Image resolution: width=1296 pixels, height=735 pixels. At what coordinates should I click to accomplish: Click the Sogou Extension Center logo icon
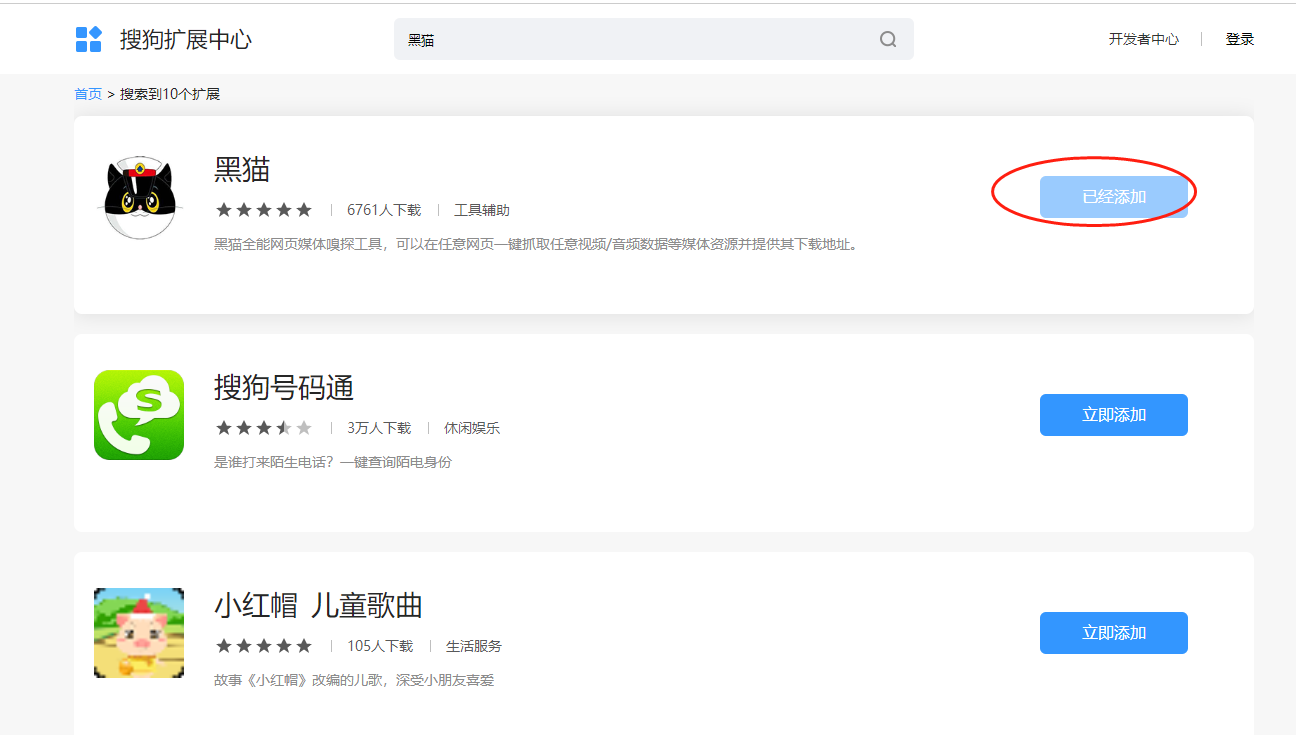click(x=89, y=39)
